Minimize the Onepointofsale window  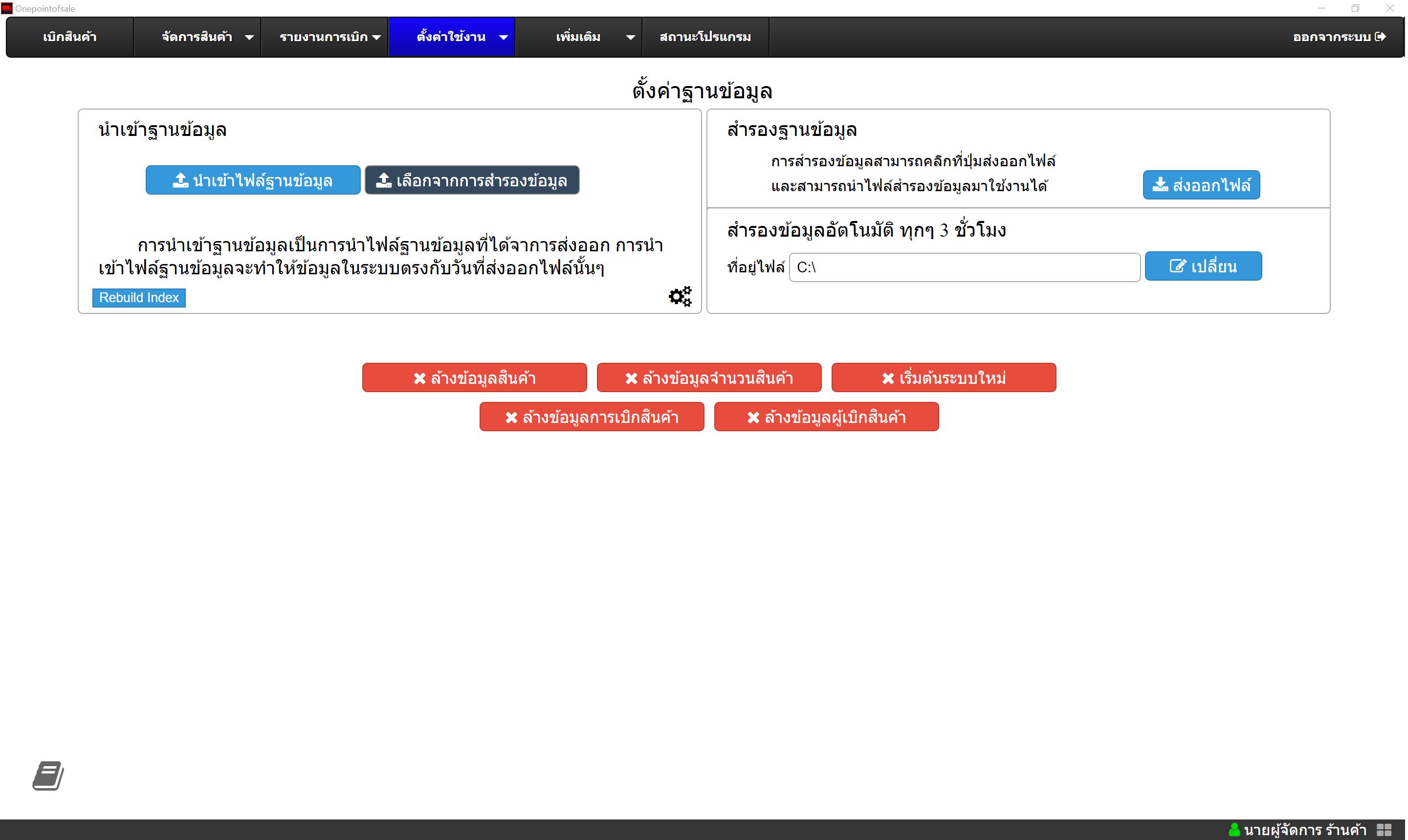click(x=1321, y=8)
